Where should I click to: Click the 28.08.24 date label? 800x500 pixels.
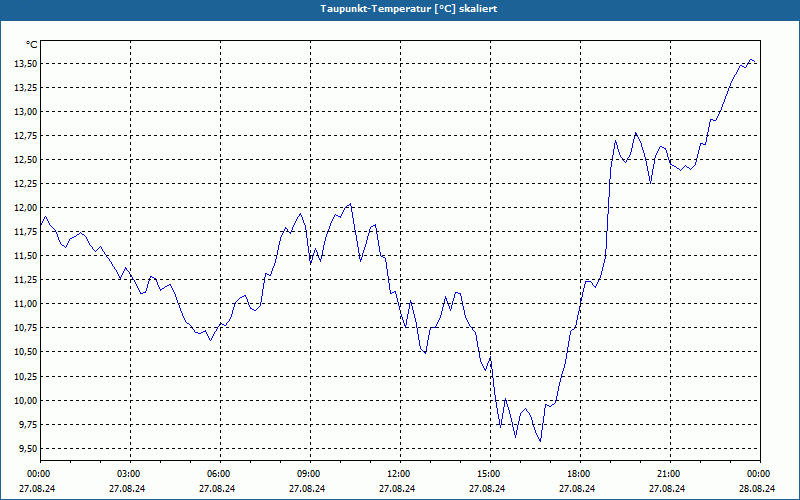click(x=757, y=488)
